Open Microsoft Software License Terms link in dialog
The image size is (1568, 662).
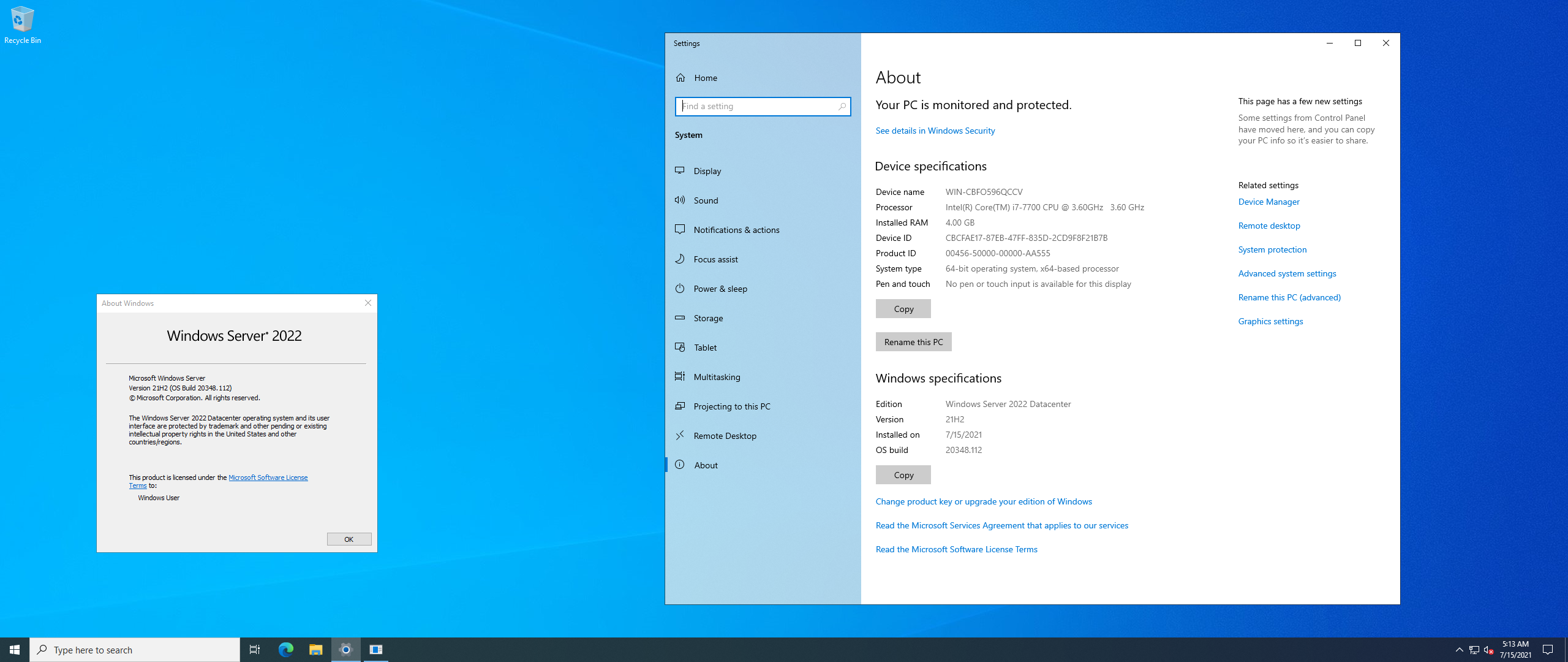(268, 477)
